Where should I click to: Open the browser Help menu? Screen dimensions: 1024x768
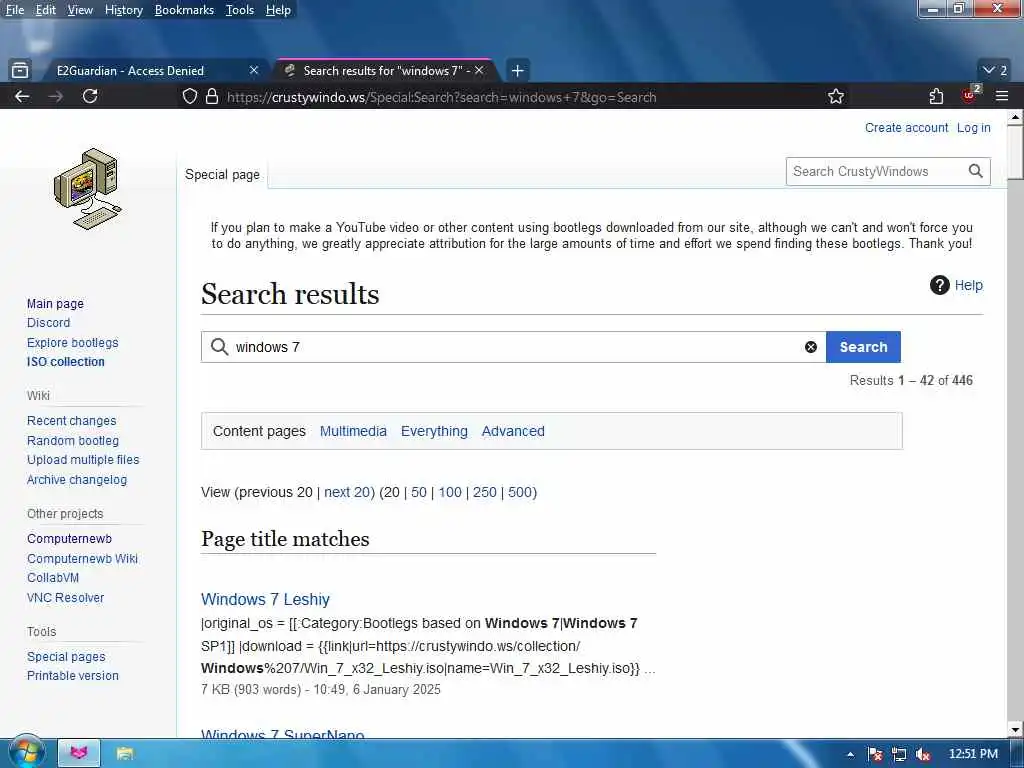(x=278, y=10)
